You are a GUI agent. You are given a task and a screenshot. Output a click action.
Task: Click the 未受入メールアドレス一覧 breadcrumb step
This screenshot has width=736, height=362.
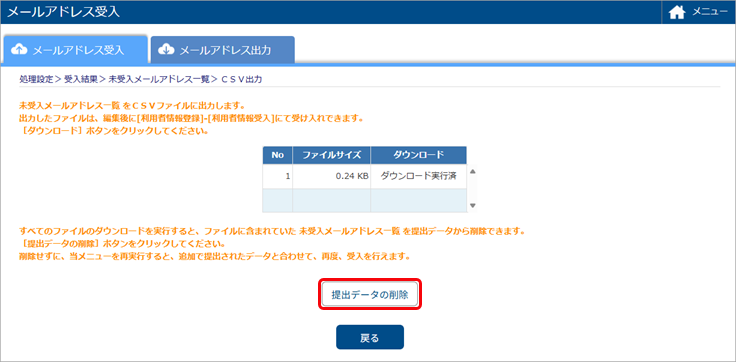pos(159,80)
